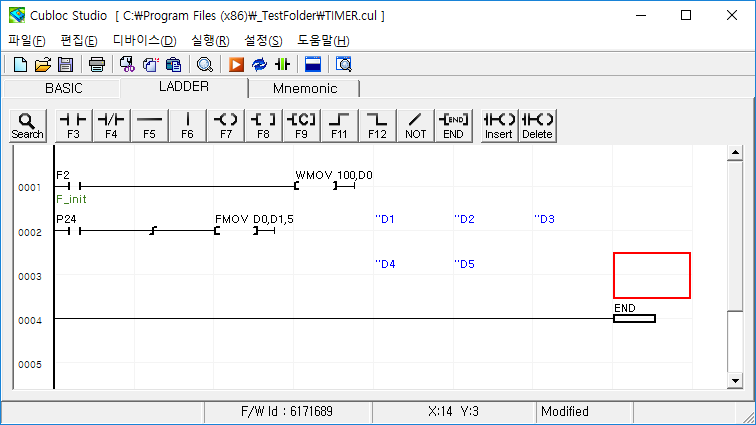The image size is (756, 425).
Task: Insert a normally closed contact (F4)
Action: pos(111,124)
